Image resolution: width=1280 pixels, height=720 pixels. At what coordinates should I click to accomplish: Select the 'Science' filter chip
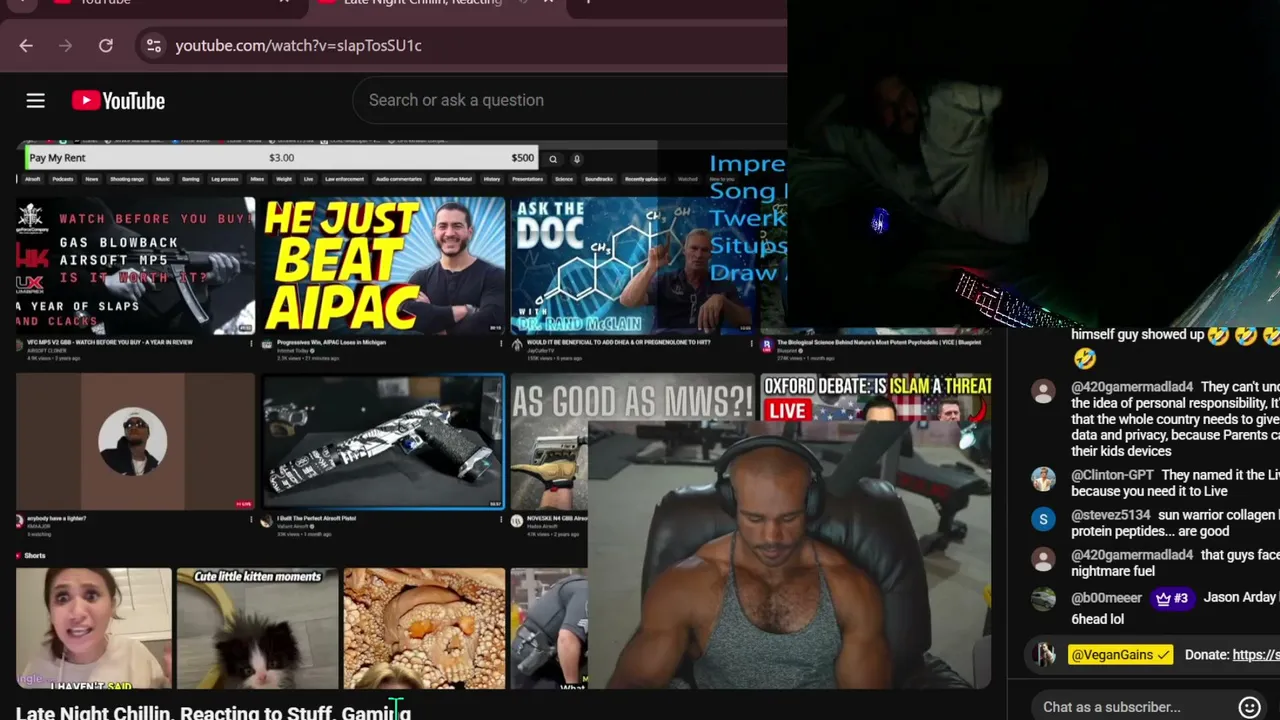(564, 179)
